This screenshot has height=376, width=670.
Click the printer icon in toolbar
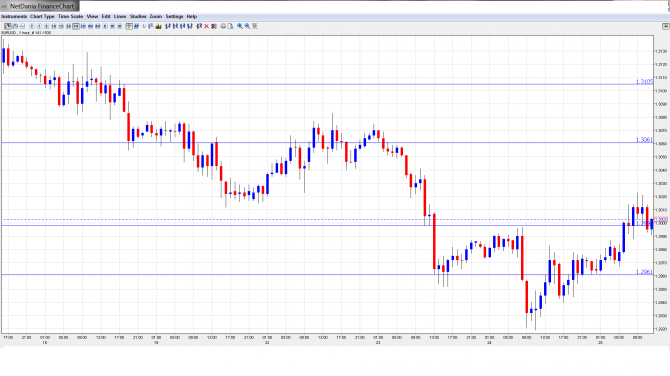coord(223,26)
